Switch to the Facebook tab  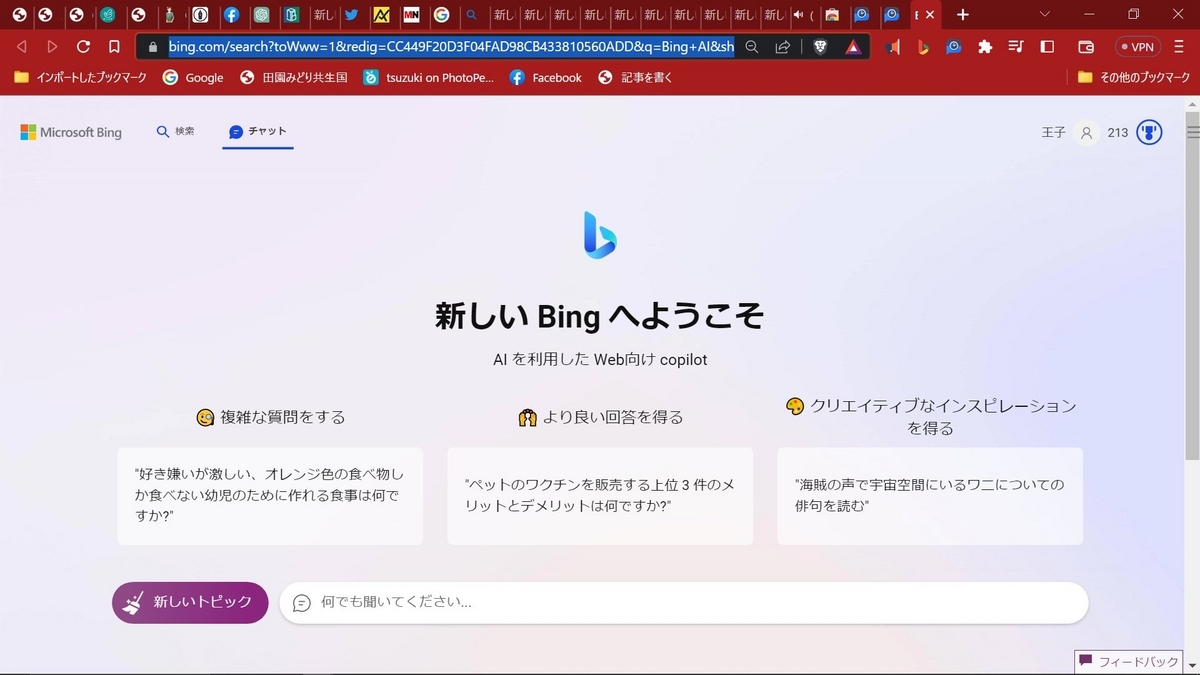[231, 15]
